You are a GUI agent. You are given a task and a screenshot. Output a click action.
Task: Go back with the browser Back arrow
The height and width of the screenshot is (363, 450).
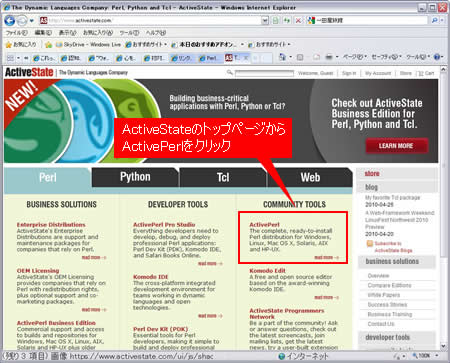point(9,21)
